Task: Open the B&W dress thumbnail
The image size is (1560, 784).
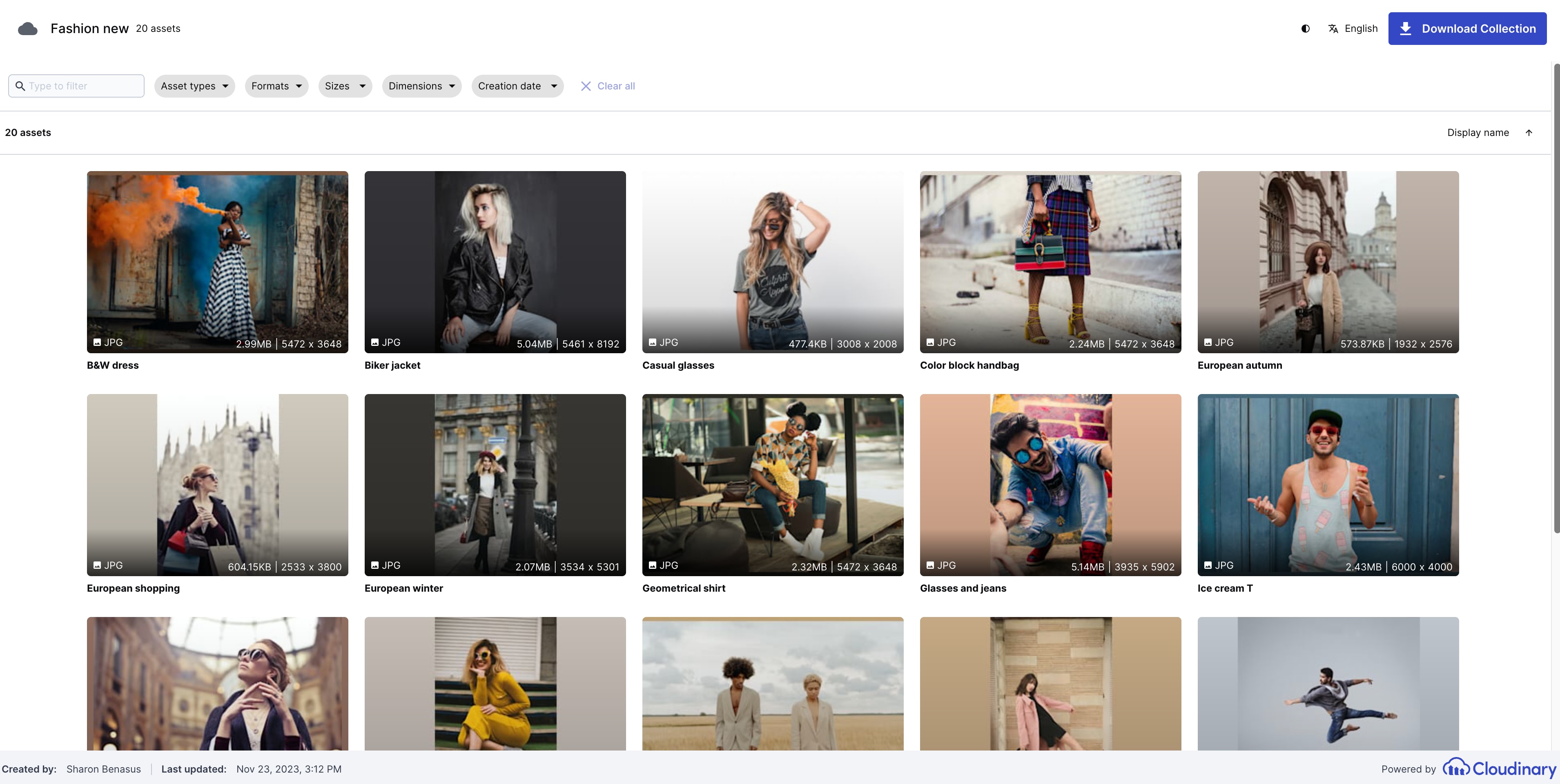Action: (217, 262)
